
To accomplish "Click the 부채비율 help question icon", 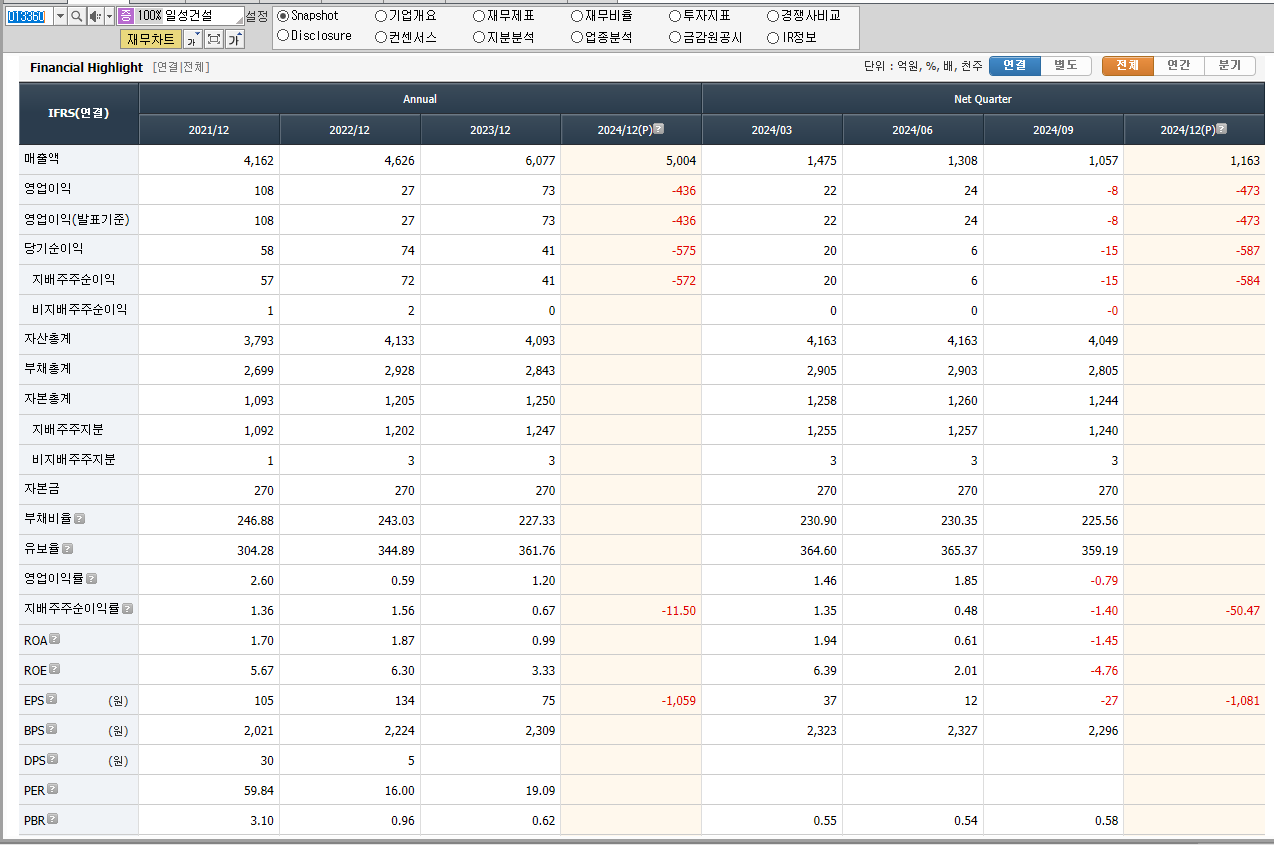I will tap(80, 519).
